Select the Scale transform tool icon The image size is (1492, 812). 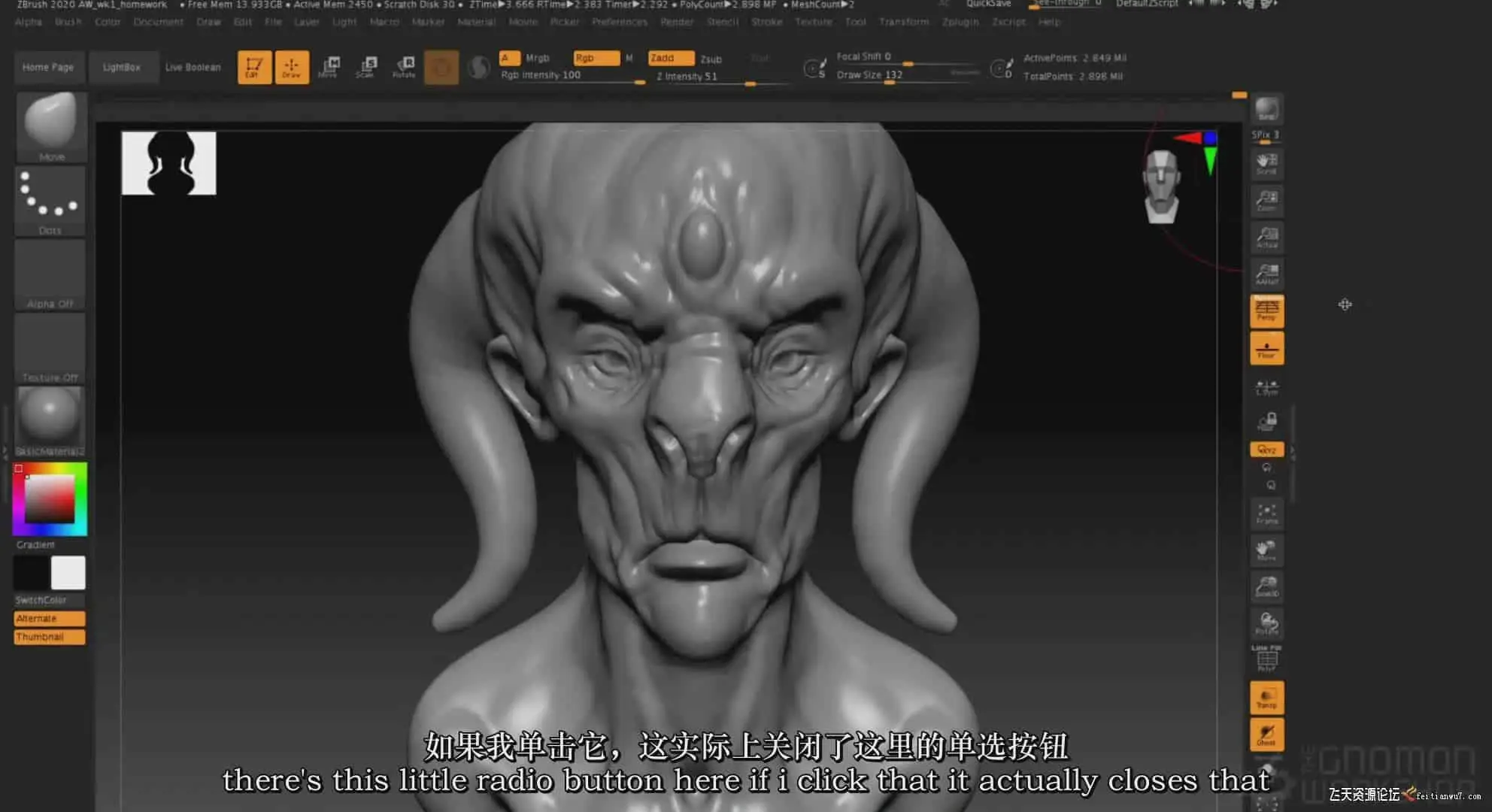pyautogui.click(x=366, y=67)
